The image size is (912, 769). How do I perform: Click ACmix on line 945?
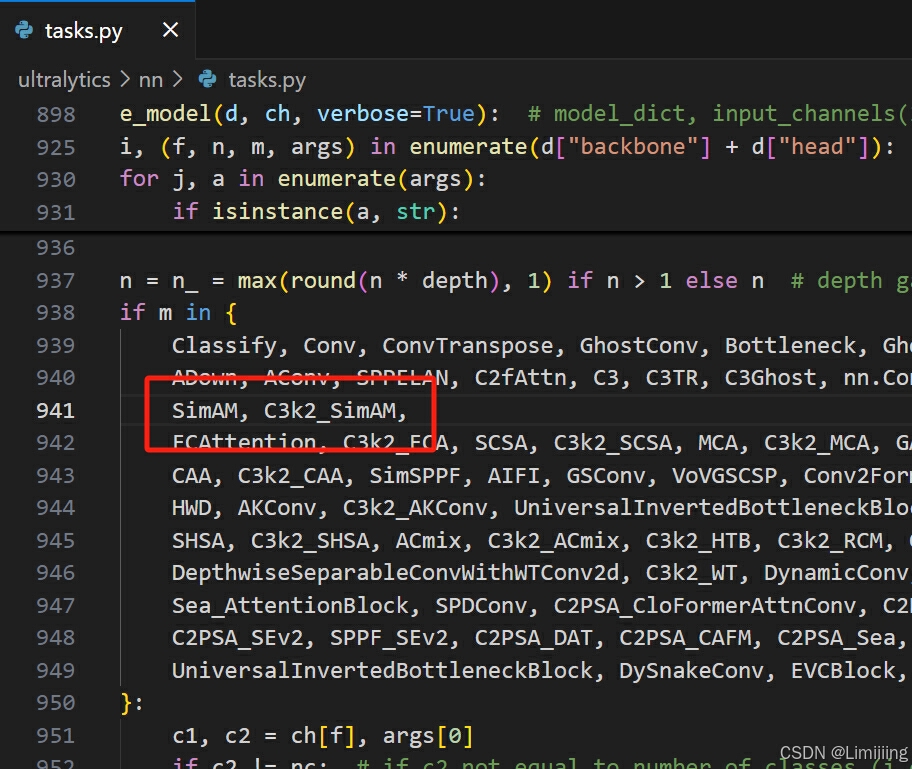(429, 540)
